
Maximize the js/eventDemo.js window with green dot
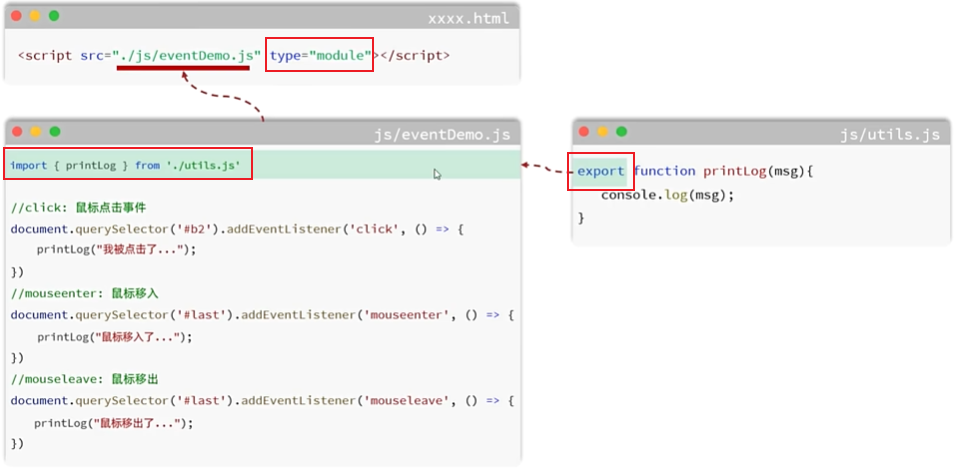(x=55, y=131)
